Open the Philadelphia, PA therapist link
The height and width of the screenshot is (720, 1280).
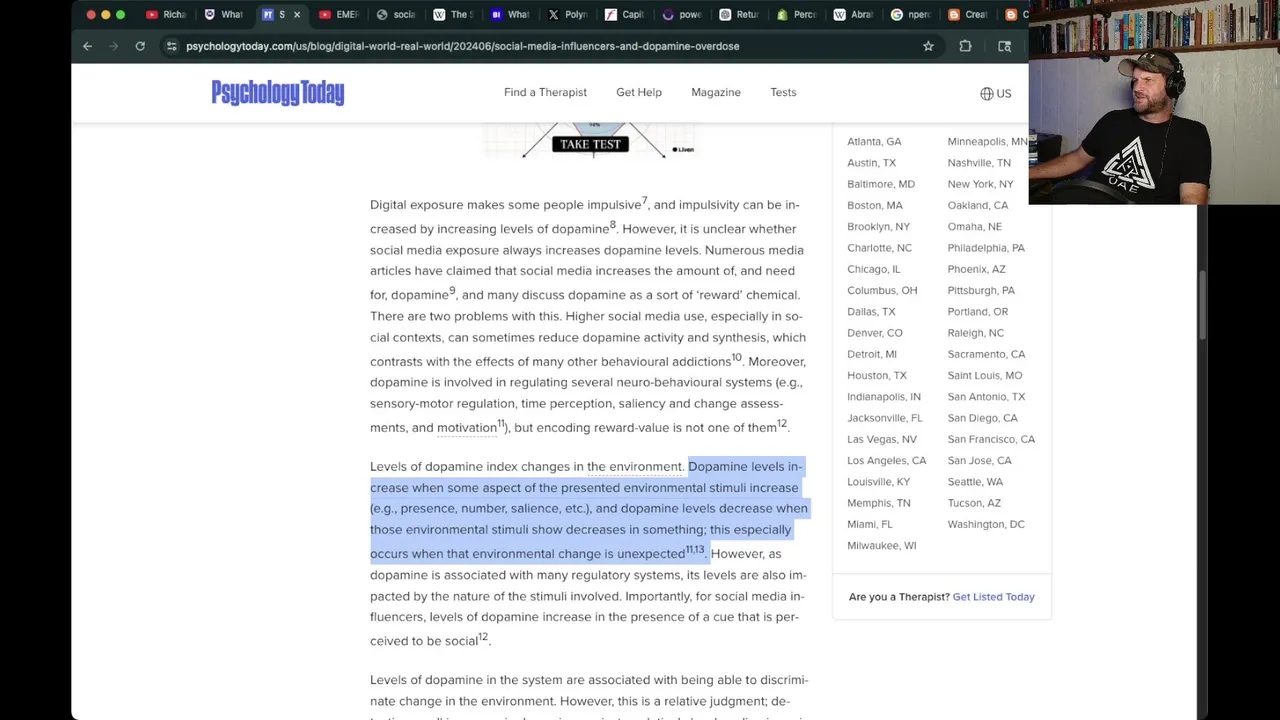(x=986, y=248)
